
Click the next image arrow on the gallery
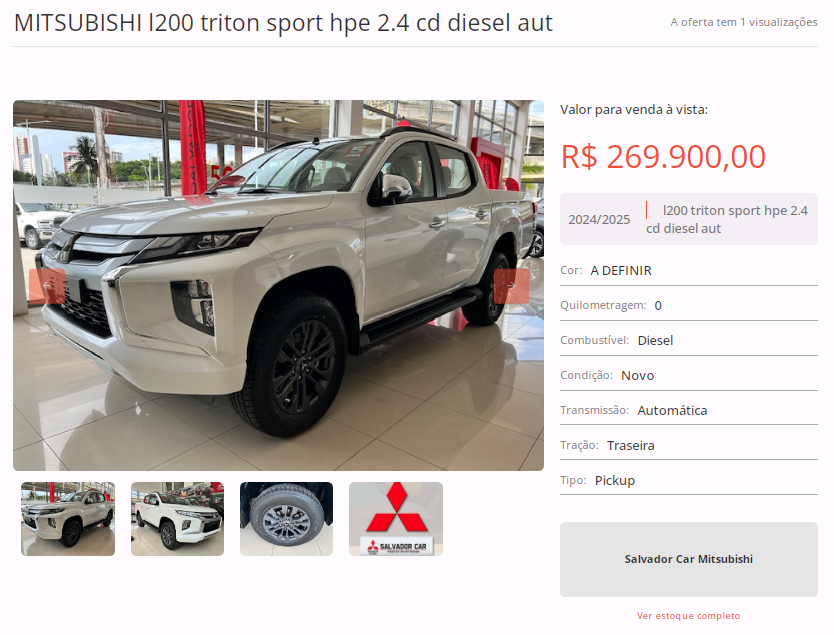(511, 286)
